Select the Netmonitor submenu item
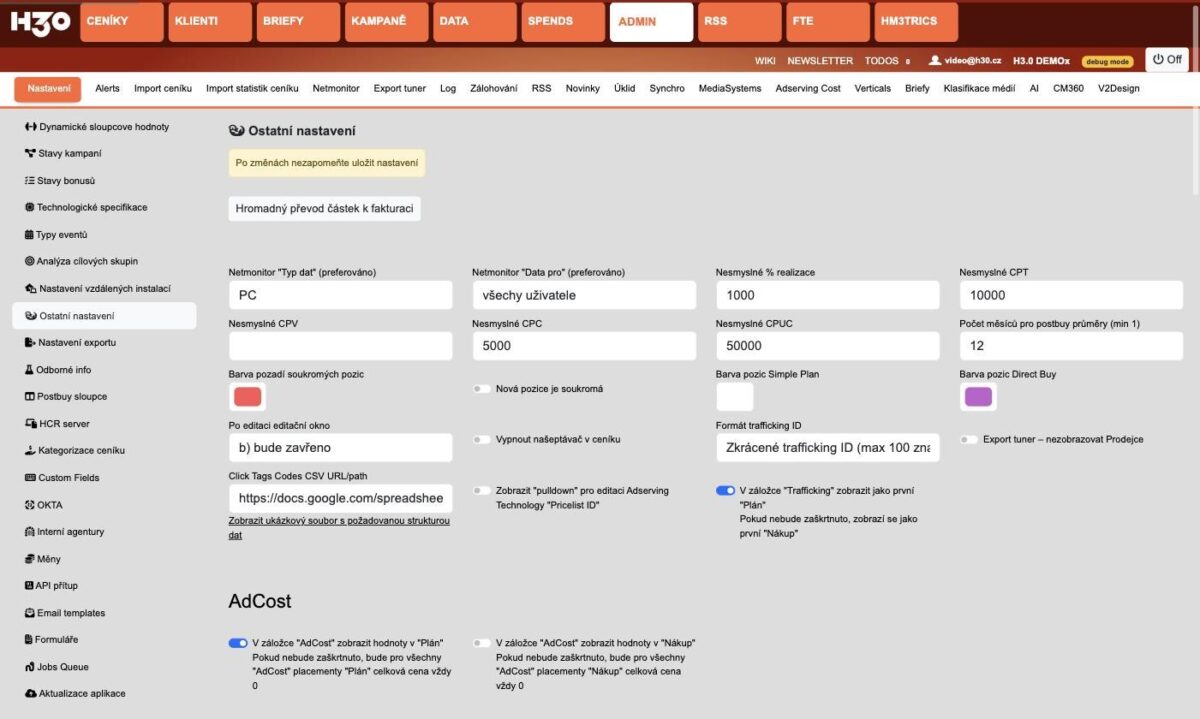 [336, 88]
